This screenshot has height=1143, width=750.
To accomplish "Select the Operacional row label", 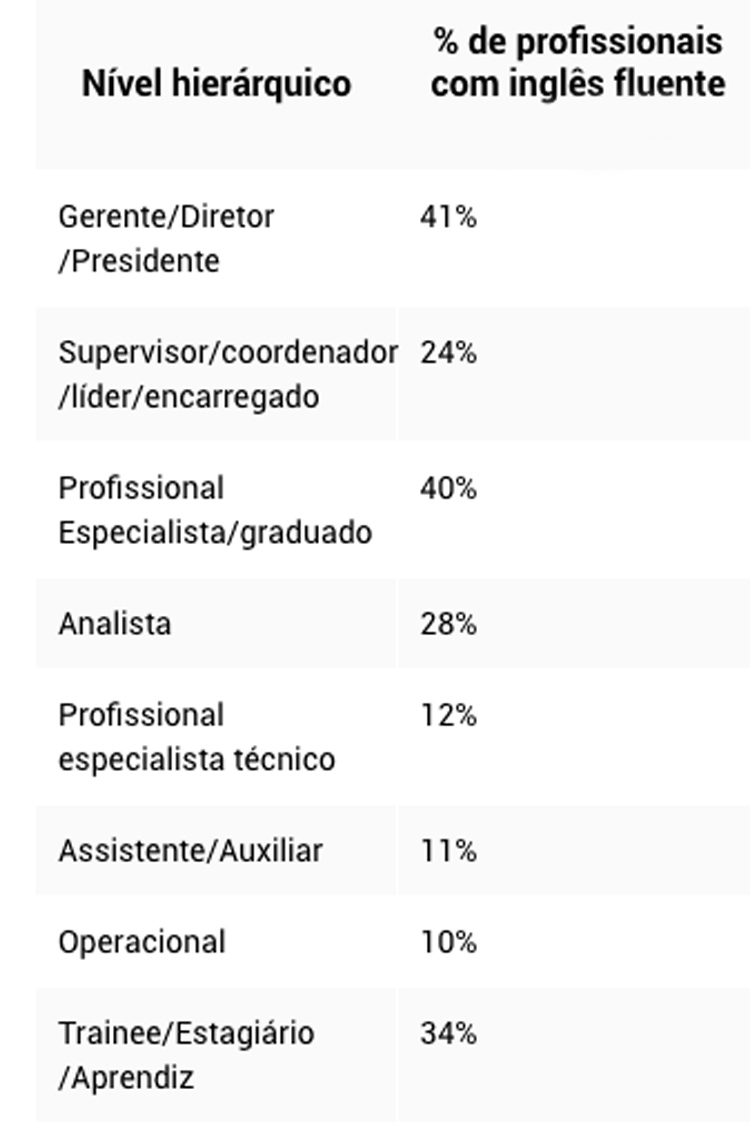I will click(142, 942).
